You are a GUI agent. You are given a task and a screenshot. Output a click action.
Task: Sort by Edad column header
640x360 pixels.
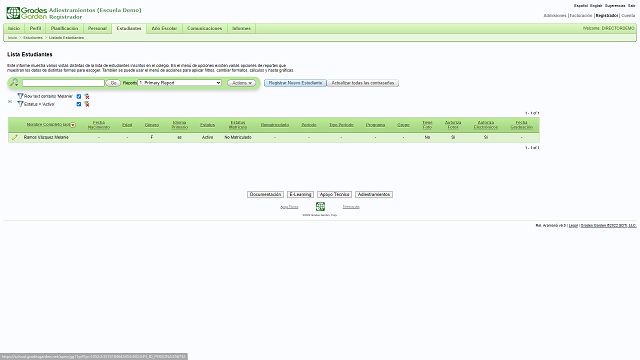click(x=127, y=125)
